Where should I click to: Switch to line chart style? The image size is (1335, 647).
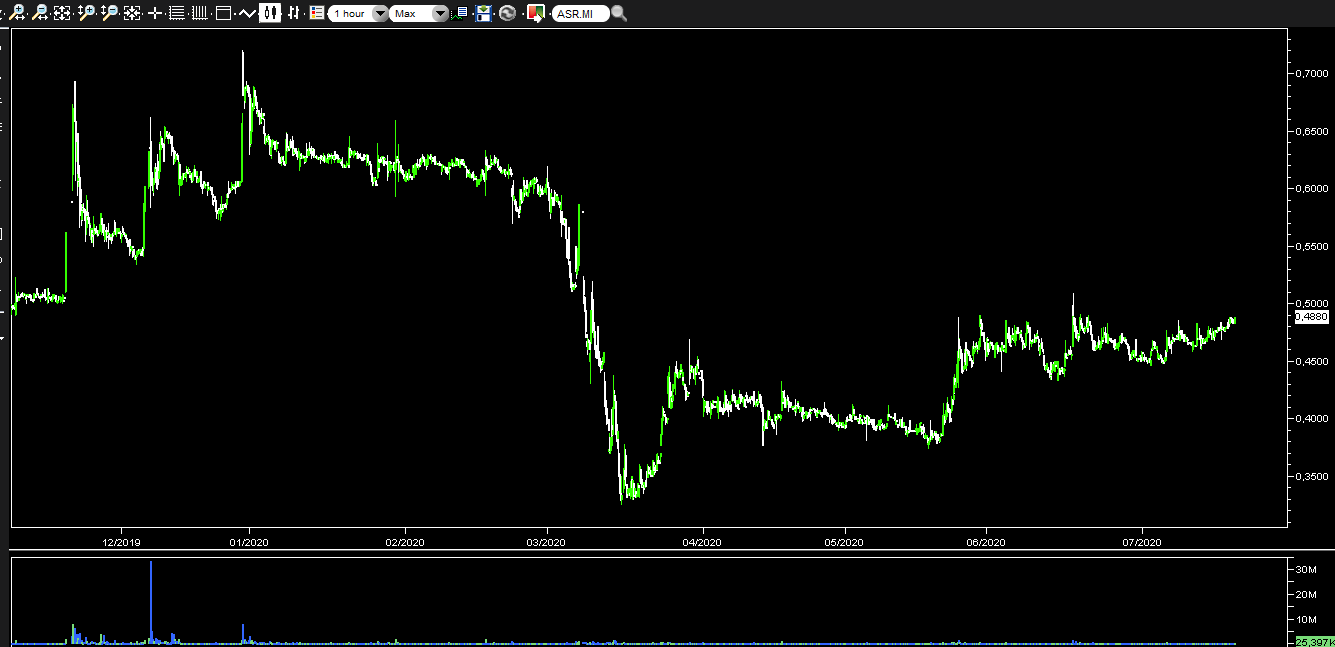tap(247, 13)
